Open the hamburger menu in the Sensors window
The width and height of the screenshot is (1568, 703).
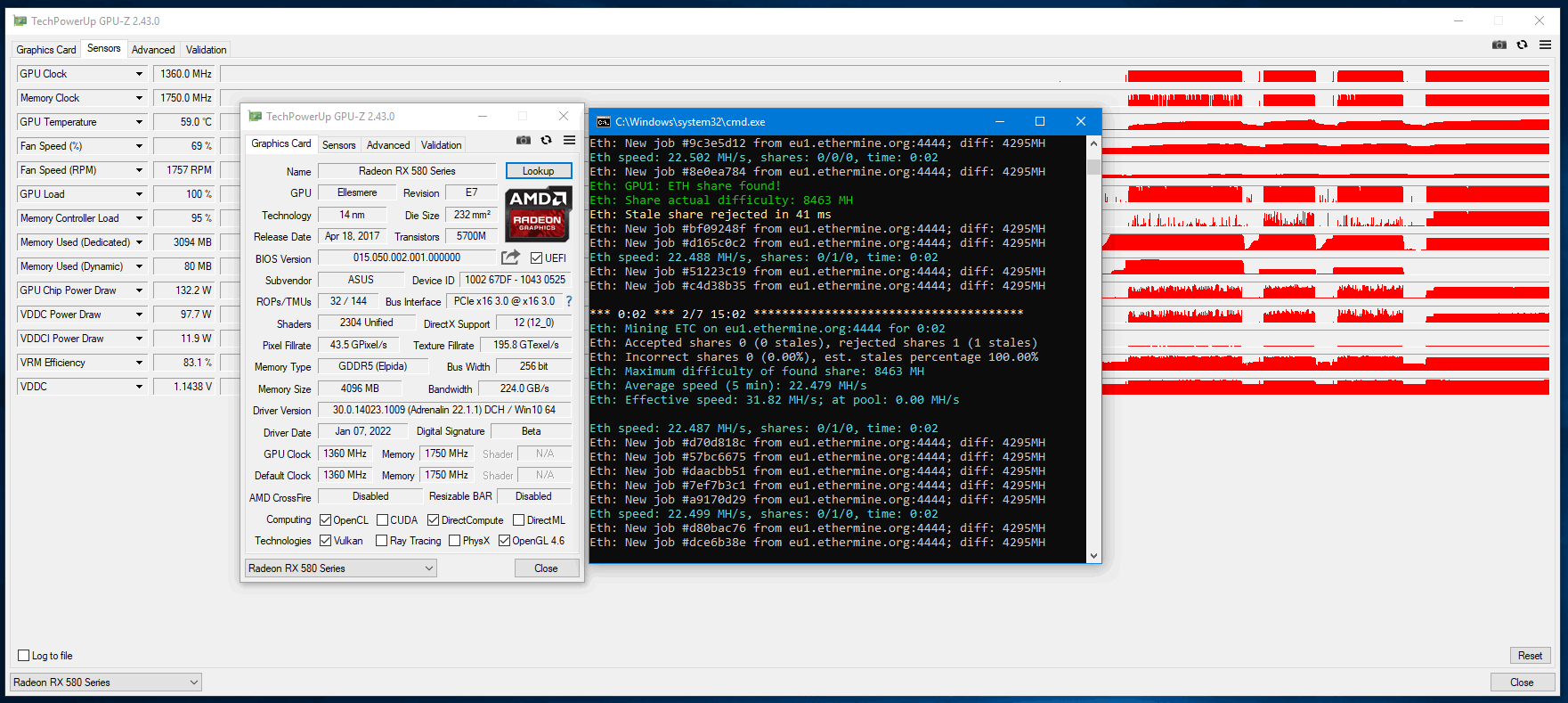pyautogui.click(x=1546, y=45)
